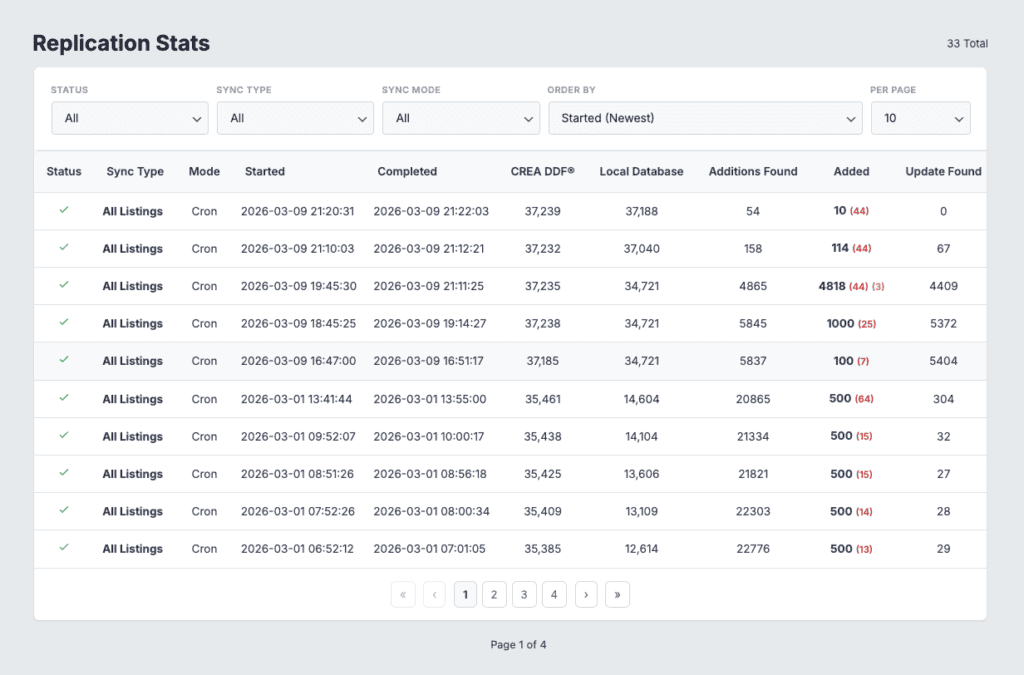Click the Additions Found column header

click(752, 171)
